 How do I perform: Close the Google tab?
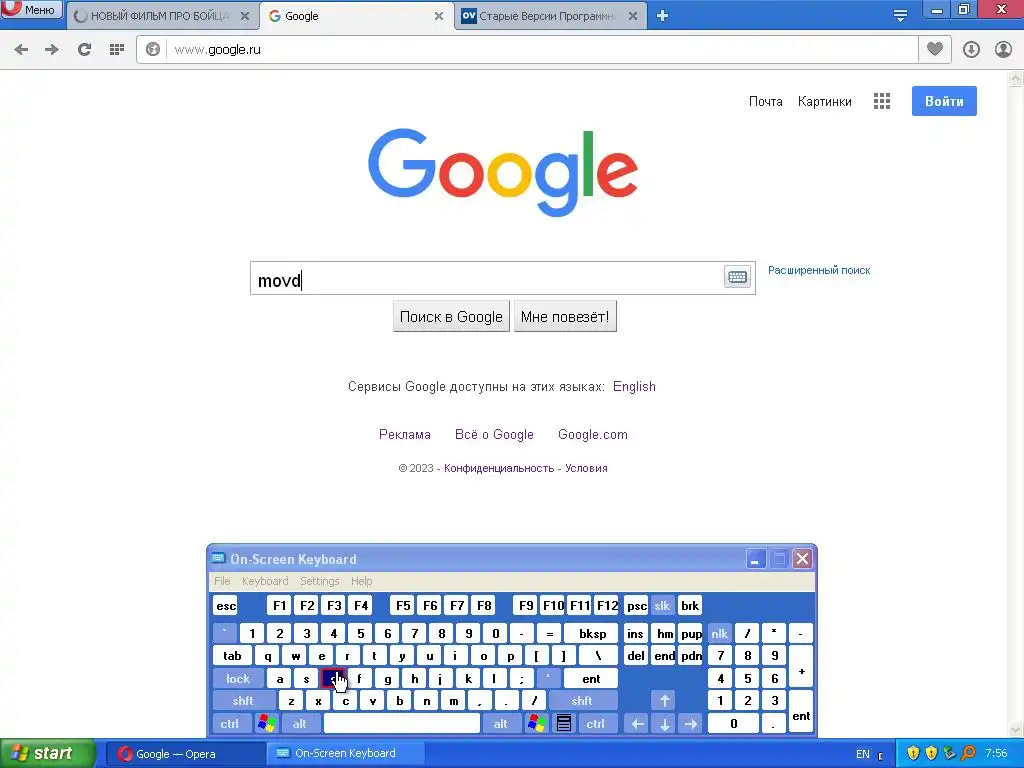click(x=439, y=16)
